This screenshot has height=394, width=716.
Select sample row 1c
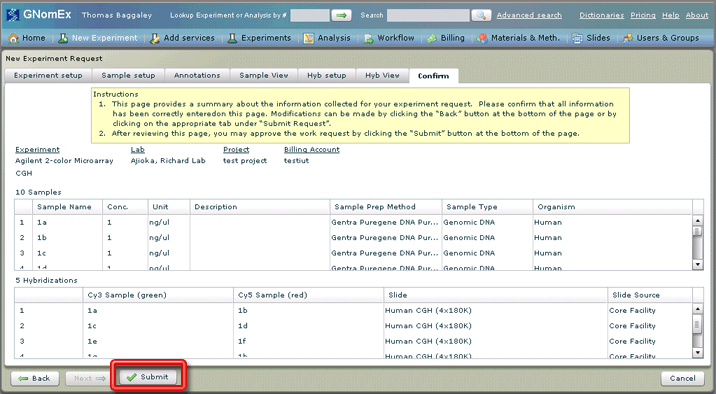point(353,253)
